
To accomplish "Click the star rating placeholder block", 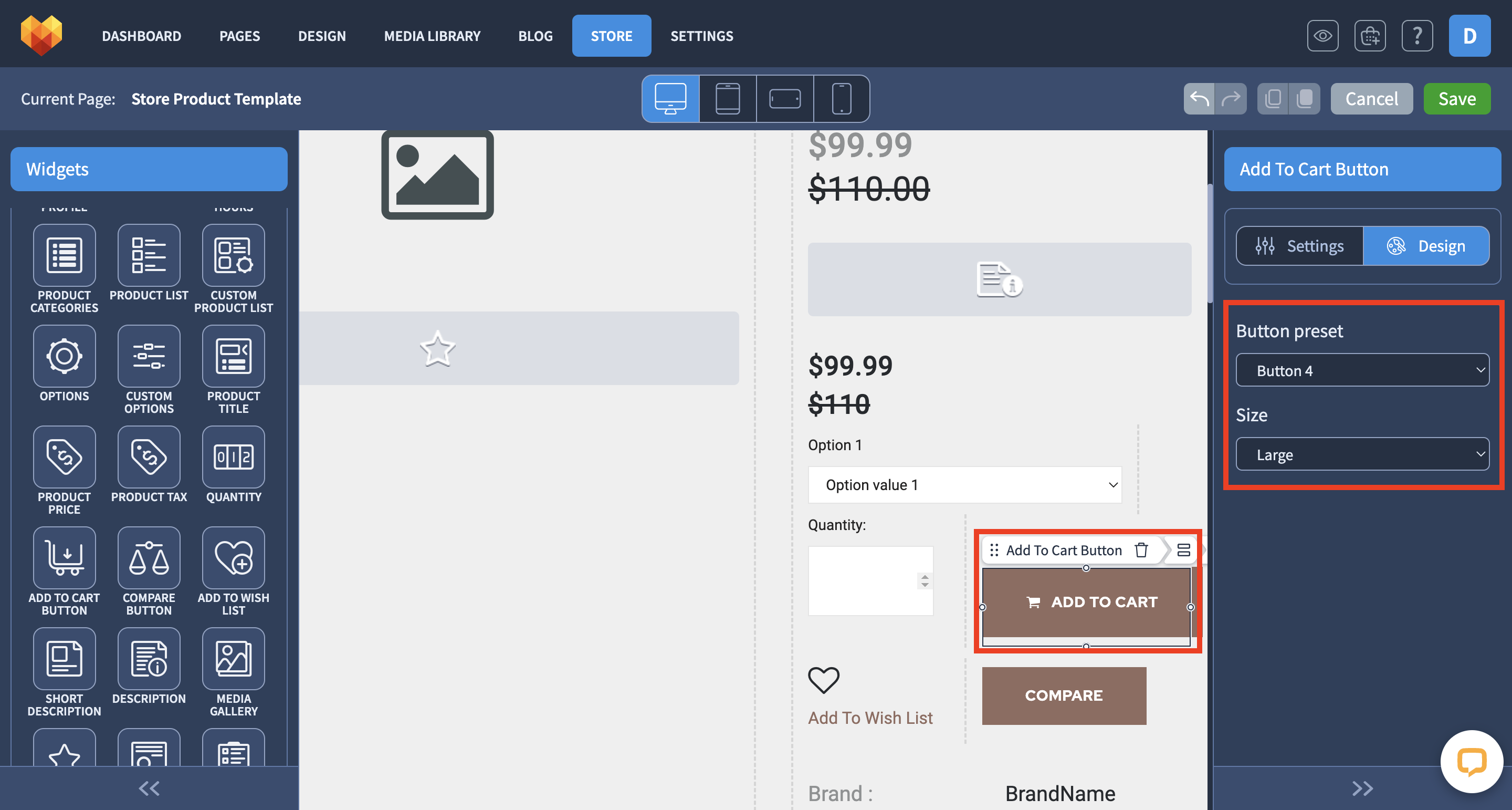I will point(519,348).
